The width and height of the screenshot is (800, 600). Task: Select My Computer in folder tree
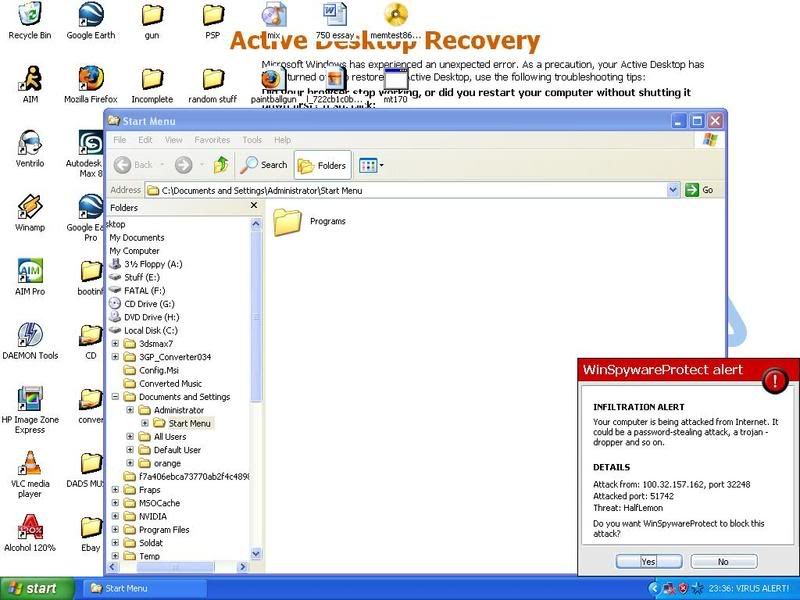point(134,251)
